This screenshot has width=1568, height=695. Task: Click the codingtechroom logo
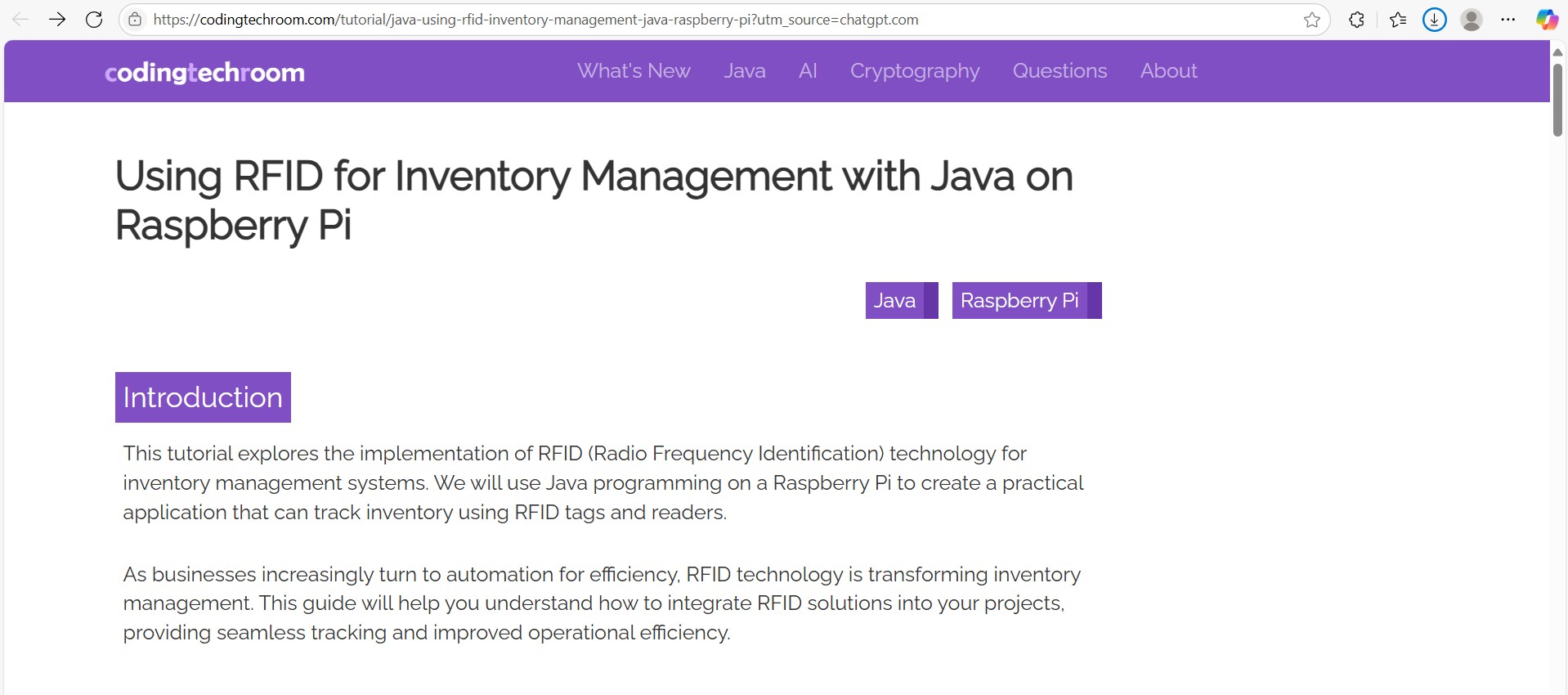coord(204,72)
